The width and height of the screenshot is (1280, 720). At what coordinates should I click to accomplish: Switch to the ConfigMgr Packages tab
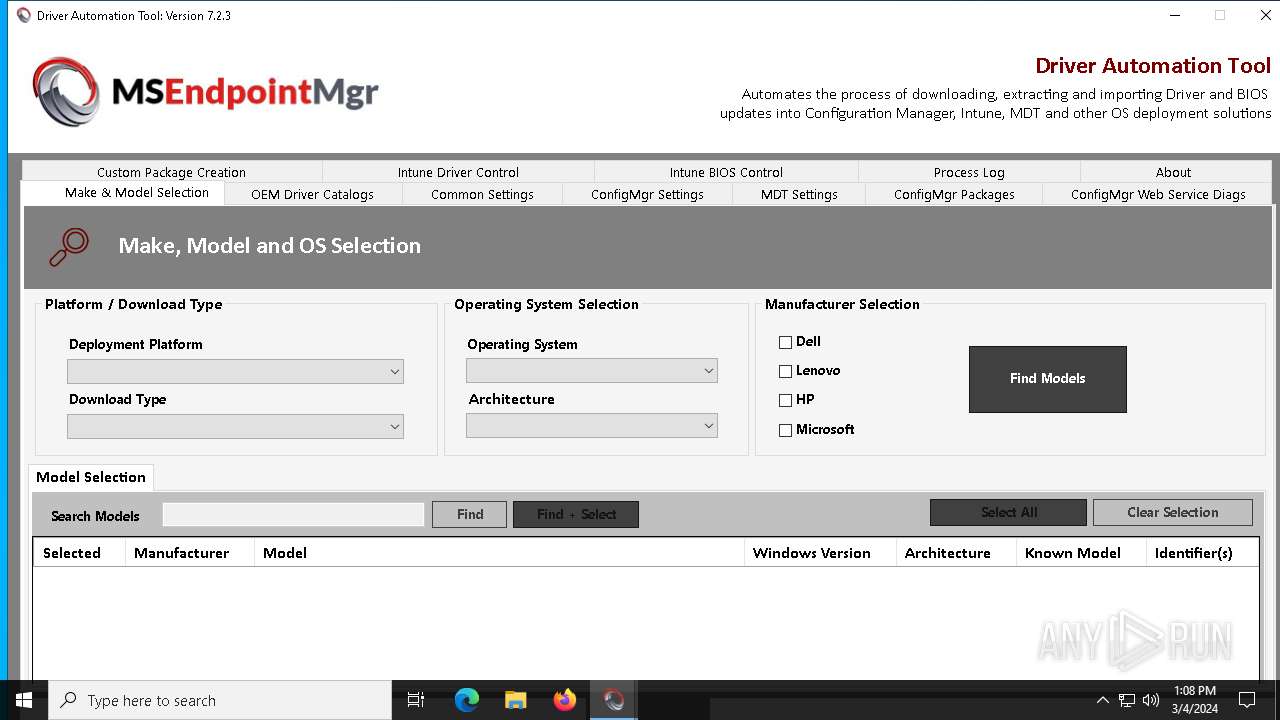(x=954, y=194)
